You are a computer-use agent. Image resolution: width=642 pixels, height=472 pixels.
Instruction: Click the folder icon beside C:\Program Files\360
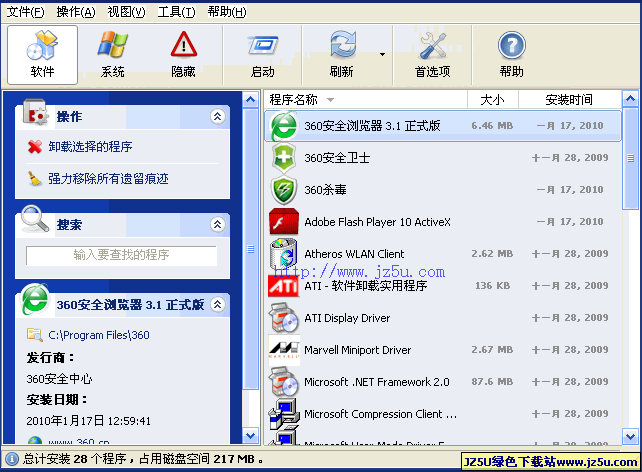[x=35, y=335]
